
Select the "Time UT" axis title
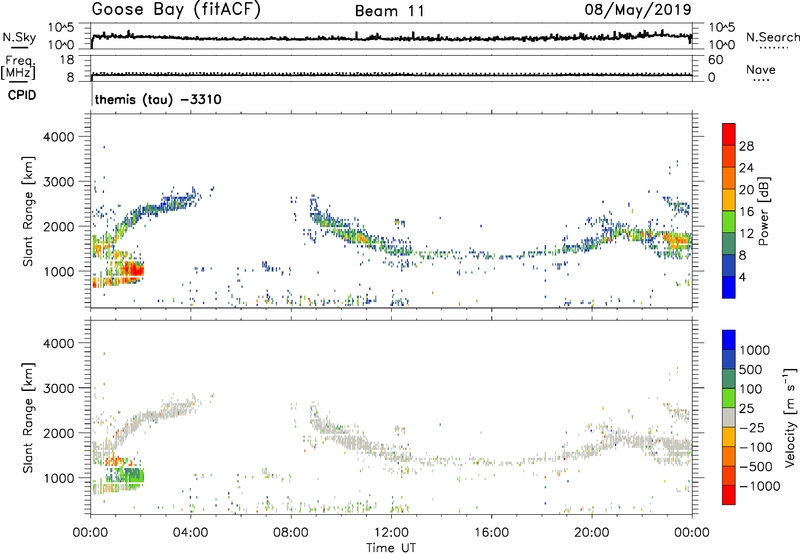pos(391,548)
